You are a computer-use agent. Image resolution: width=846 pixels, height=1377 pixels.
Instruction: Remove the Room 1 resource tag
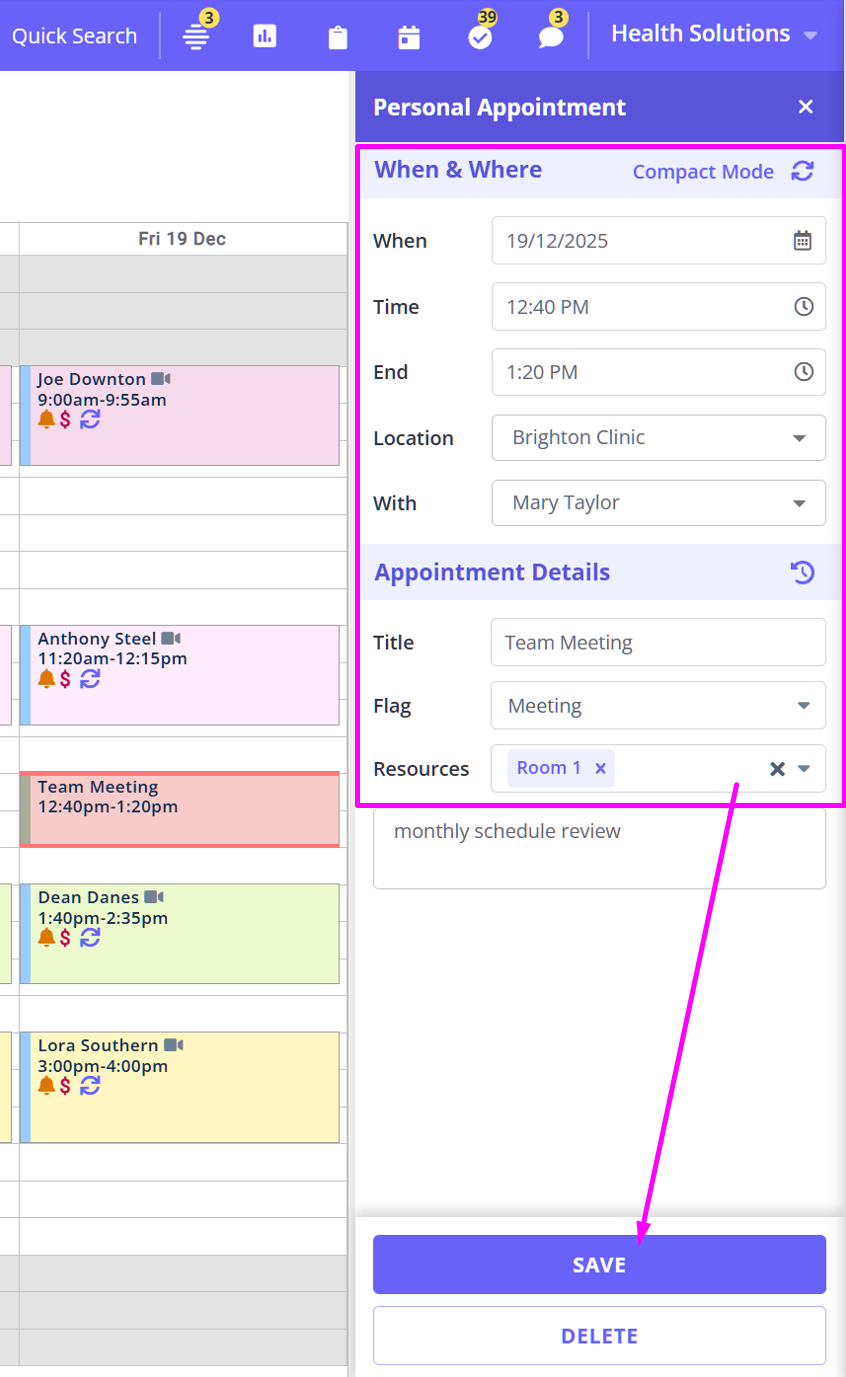click(x=601, y=769)
